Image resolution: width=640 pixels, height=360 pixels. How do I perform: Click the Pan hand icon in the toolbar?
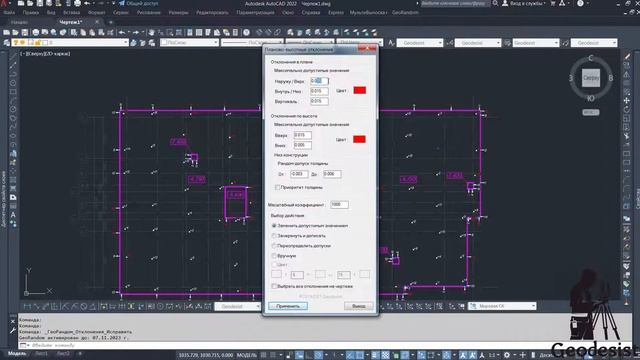click(x=151, y=32)
